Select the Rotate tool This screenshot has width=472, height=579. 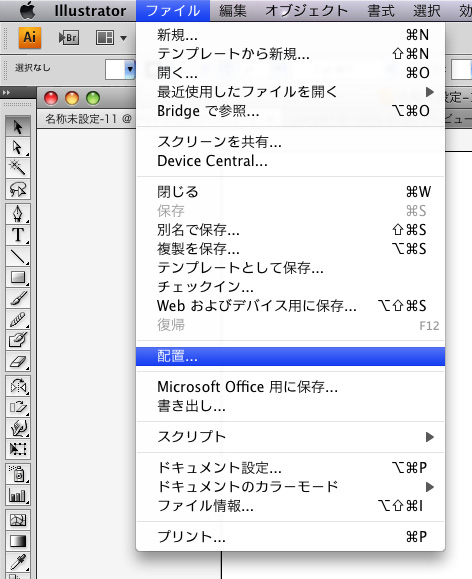[18, 386]
